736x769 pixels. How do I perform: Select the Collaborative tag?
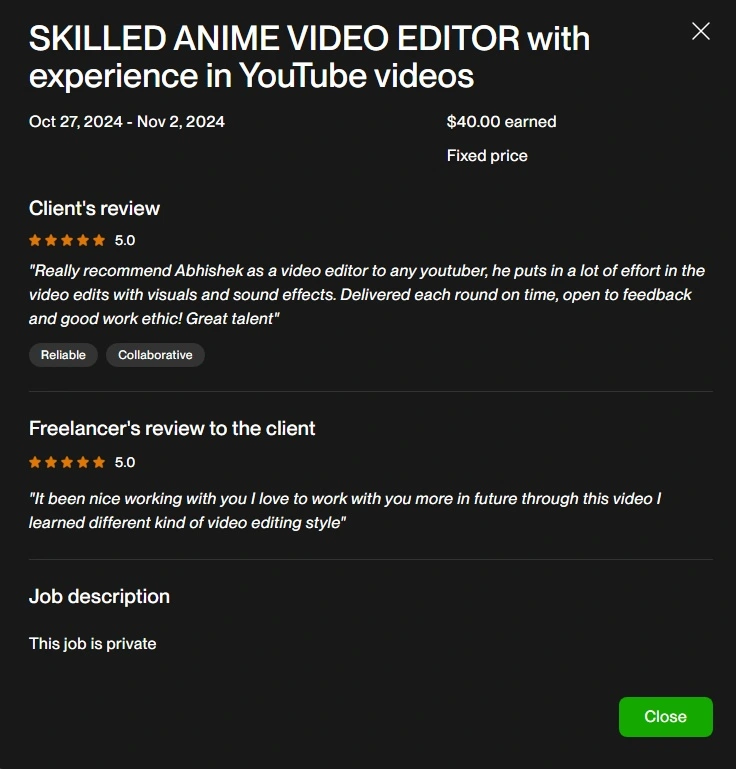coord(155,355)
